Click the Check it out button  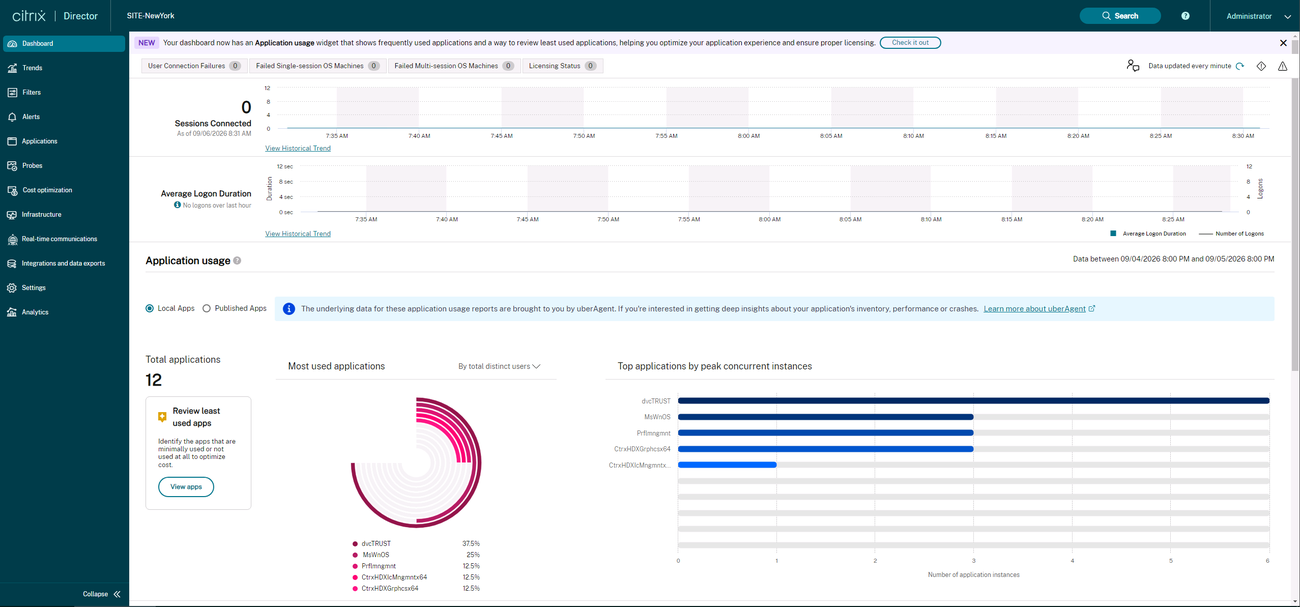[x=910, y=43]
